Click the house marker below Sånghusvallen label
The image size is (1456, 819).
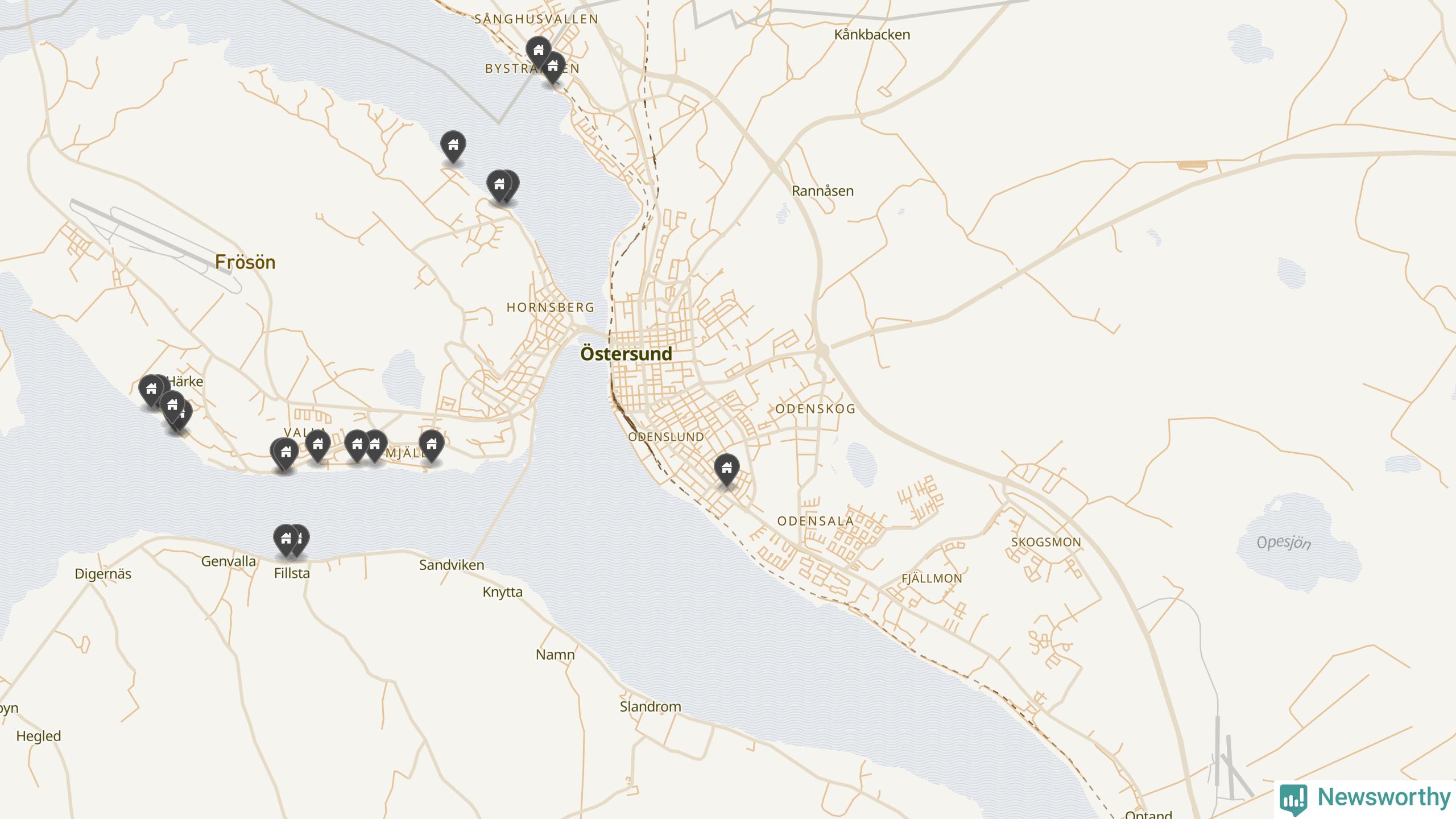538,52
